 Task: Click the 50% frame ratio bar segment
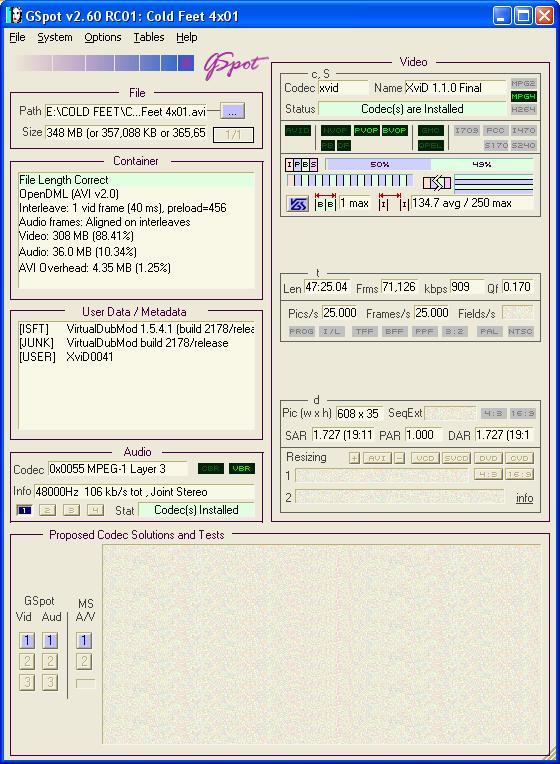point(378,165)
